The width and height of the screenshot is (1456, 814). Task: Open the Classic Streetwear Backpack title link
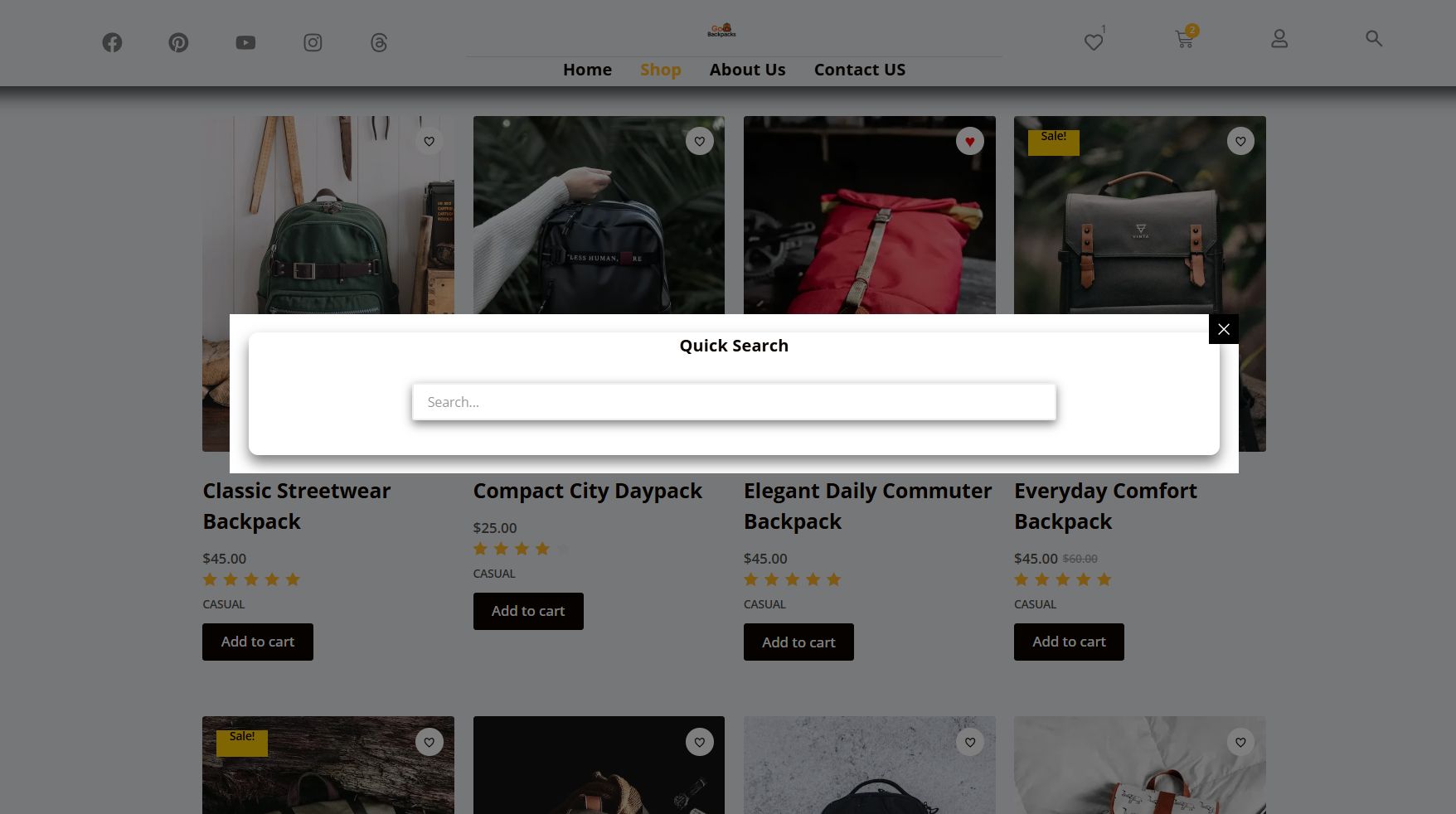pos(297,506)
